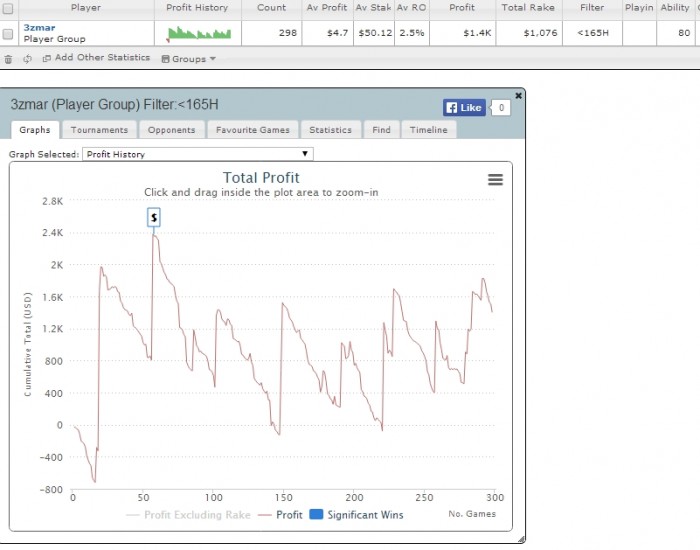Sort by the Playing column header
The image size is (700, 550).
point(639,8)
